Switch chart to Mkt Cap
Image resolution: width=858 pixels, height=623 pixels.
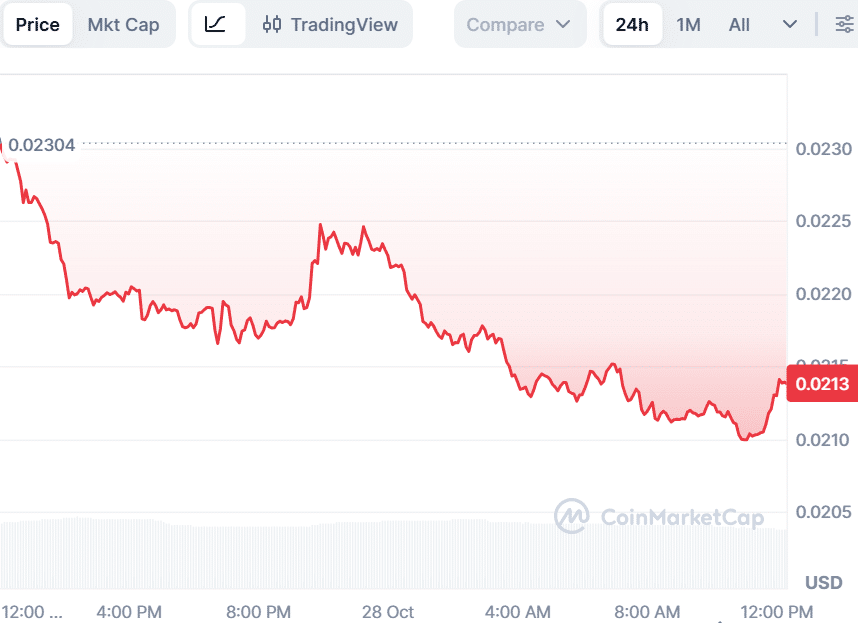pos(123,25)
